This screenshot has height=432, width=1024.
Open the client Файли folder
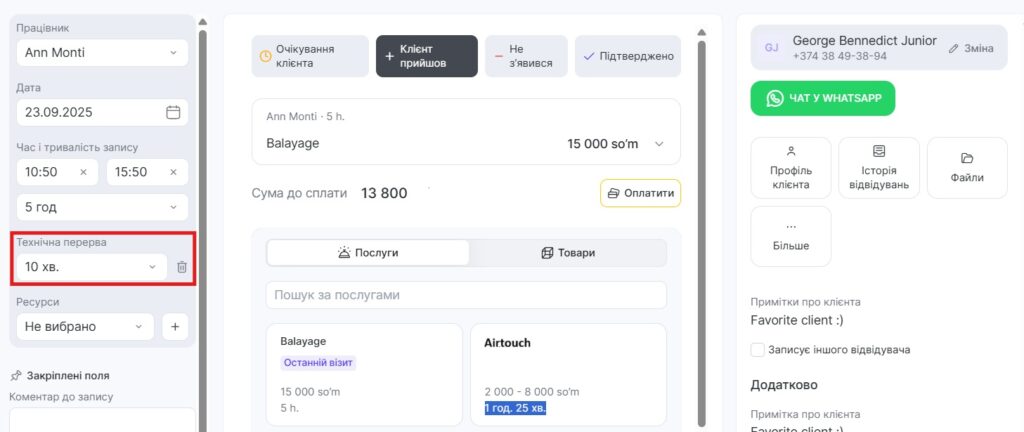coord(966,168)
